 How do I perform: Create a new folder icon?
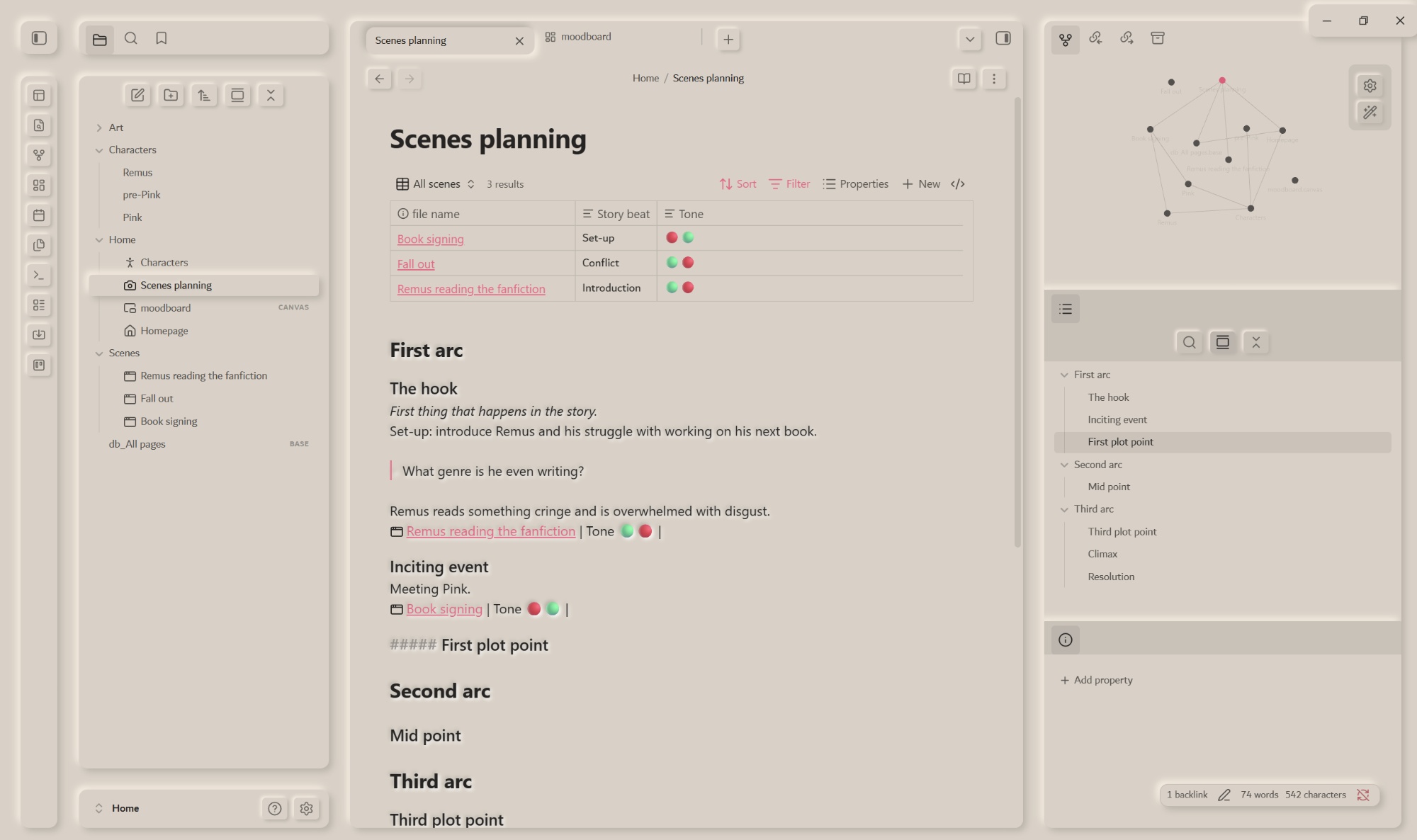171,95
